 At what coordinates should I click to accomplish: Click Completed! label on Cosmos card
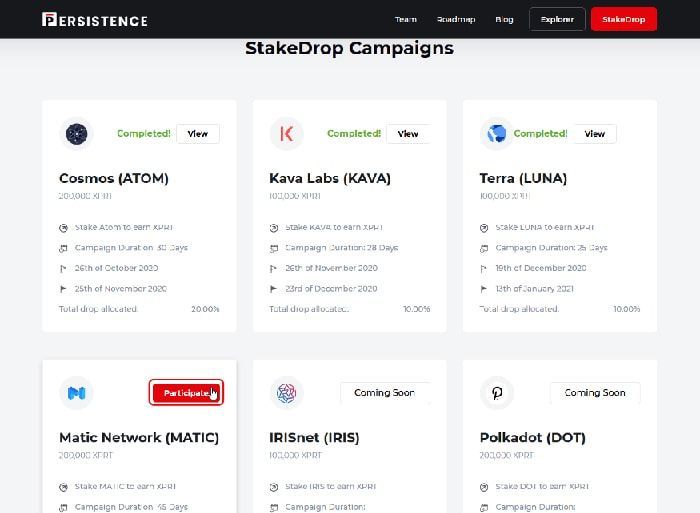click(x=144, y=133)
